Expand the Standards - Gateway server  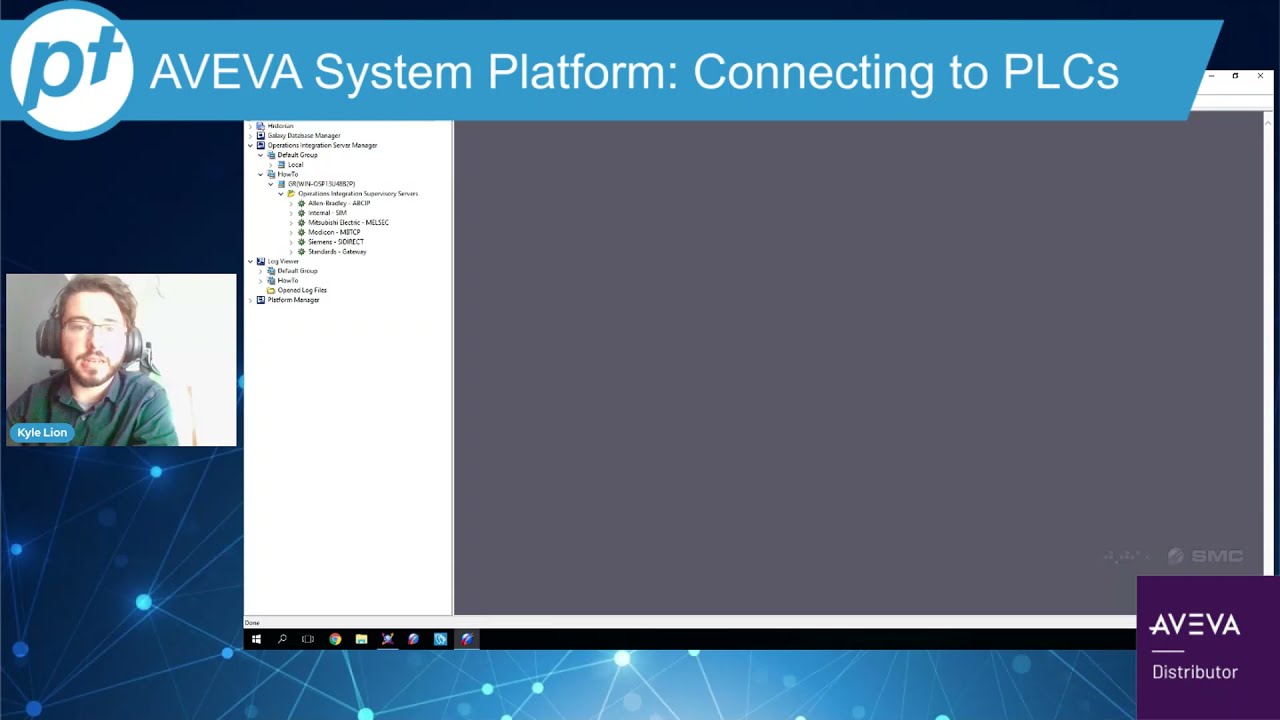point(291,251)
